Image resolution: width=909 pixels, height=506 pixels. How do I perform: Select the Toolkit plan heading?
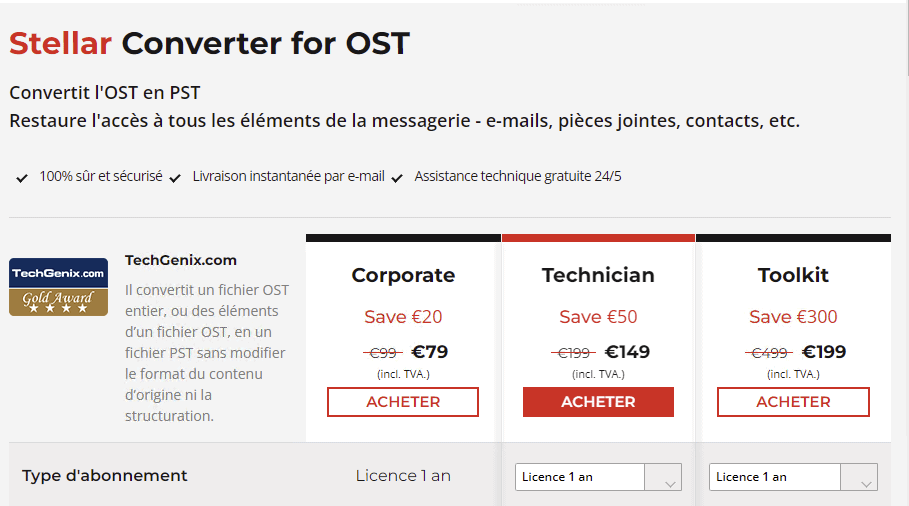point(793,275)
